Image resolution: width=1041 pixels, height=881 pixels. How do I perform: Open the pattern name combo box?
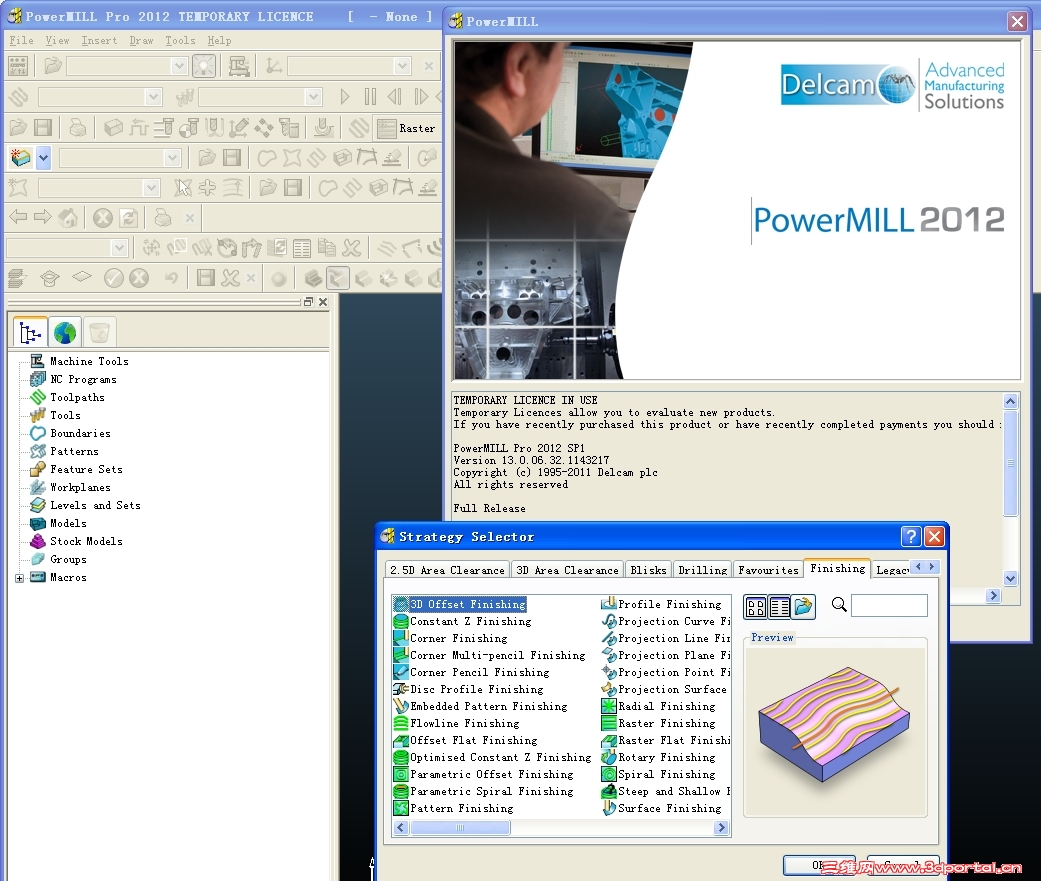[98, 188]
